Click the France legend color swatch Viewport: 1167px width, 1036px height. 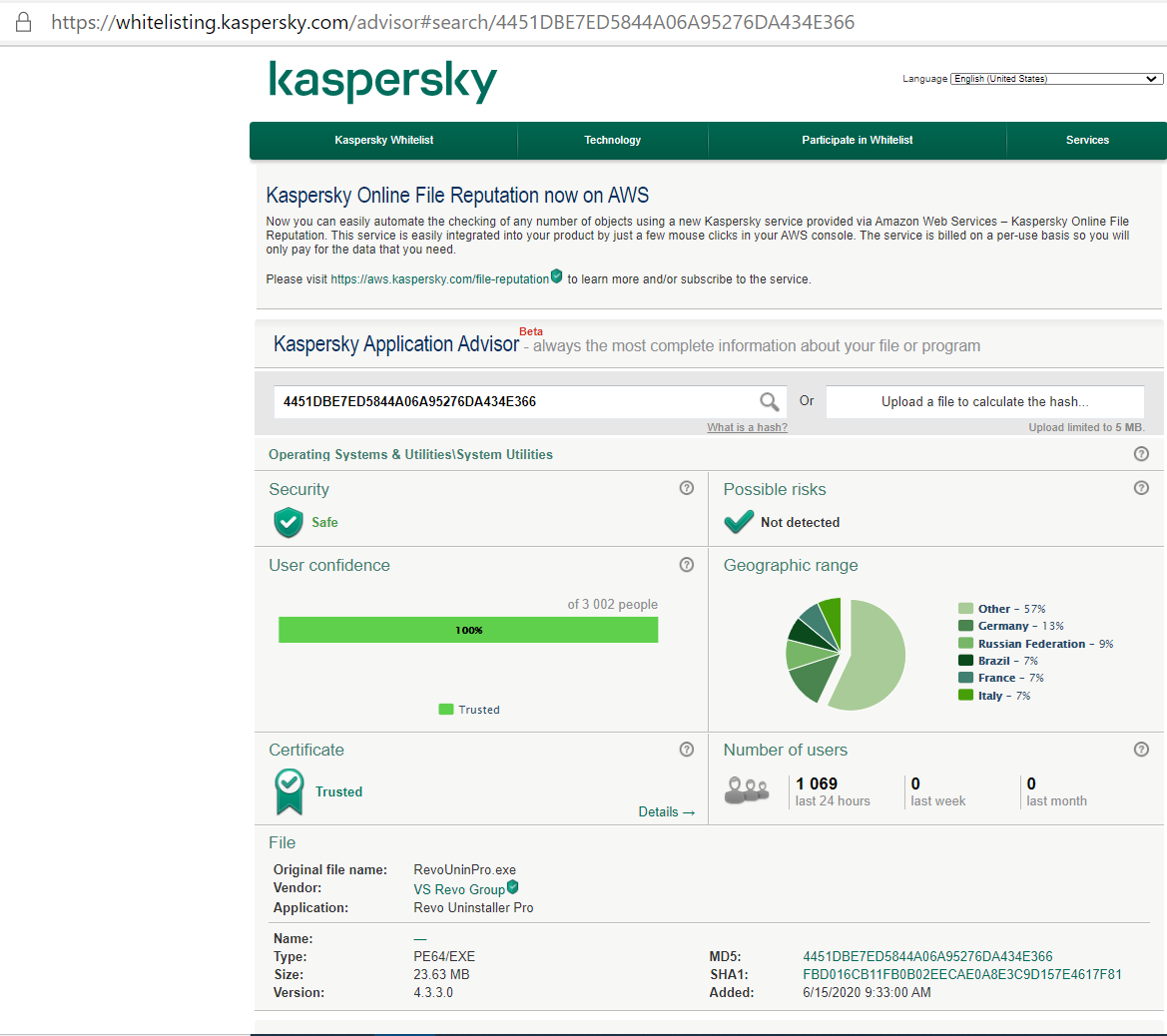[966, 678]
